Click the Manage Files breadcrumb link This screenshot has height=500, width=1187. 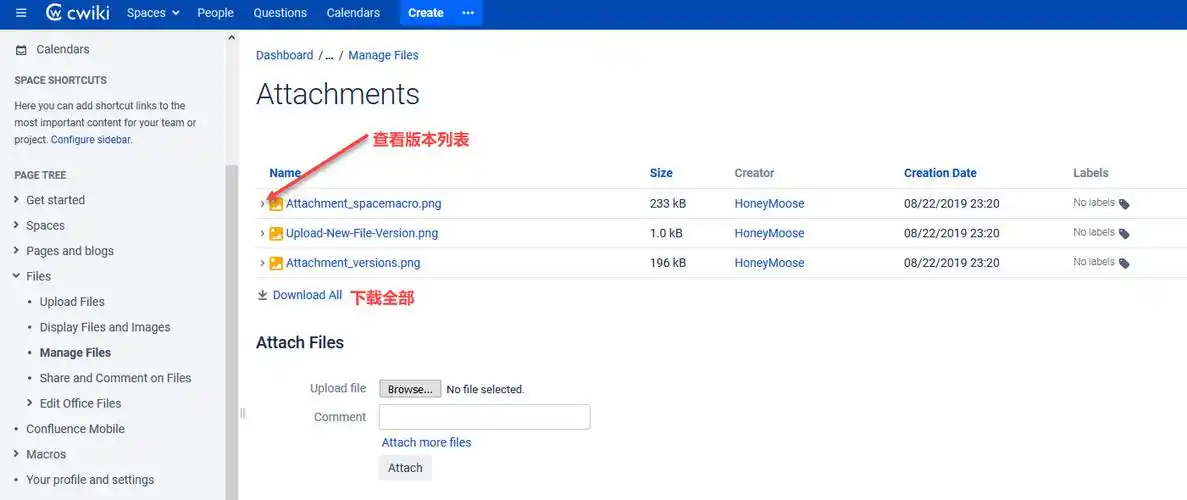coord(383,55)
